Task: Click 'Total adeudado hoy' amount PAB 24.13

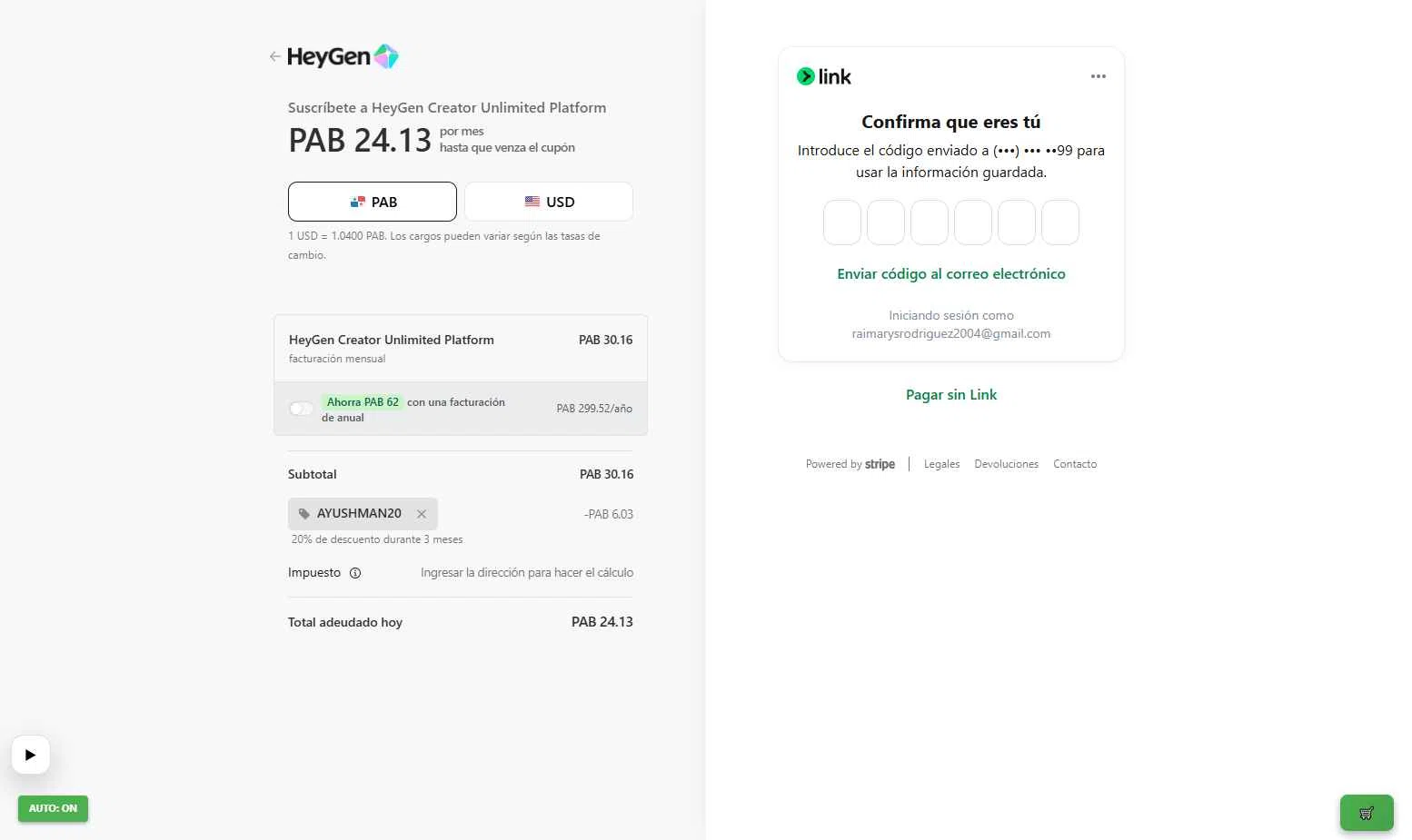Action: [602, 622]
